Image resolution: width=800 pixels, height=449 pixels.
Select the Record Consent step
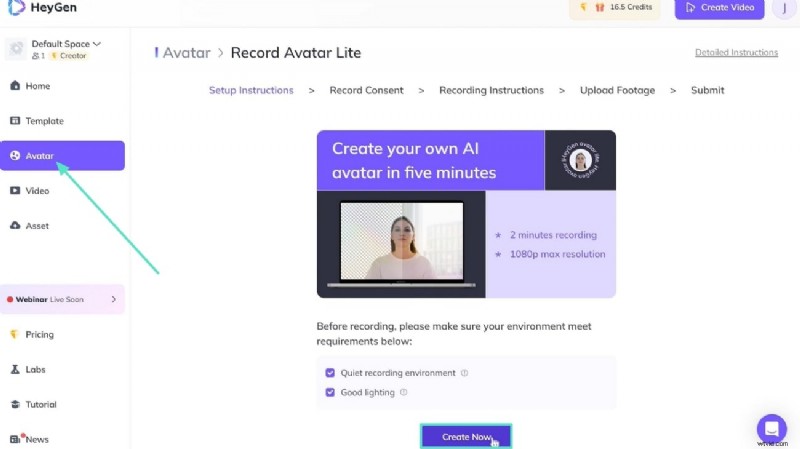point(366,90)
